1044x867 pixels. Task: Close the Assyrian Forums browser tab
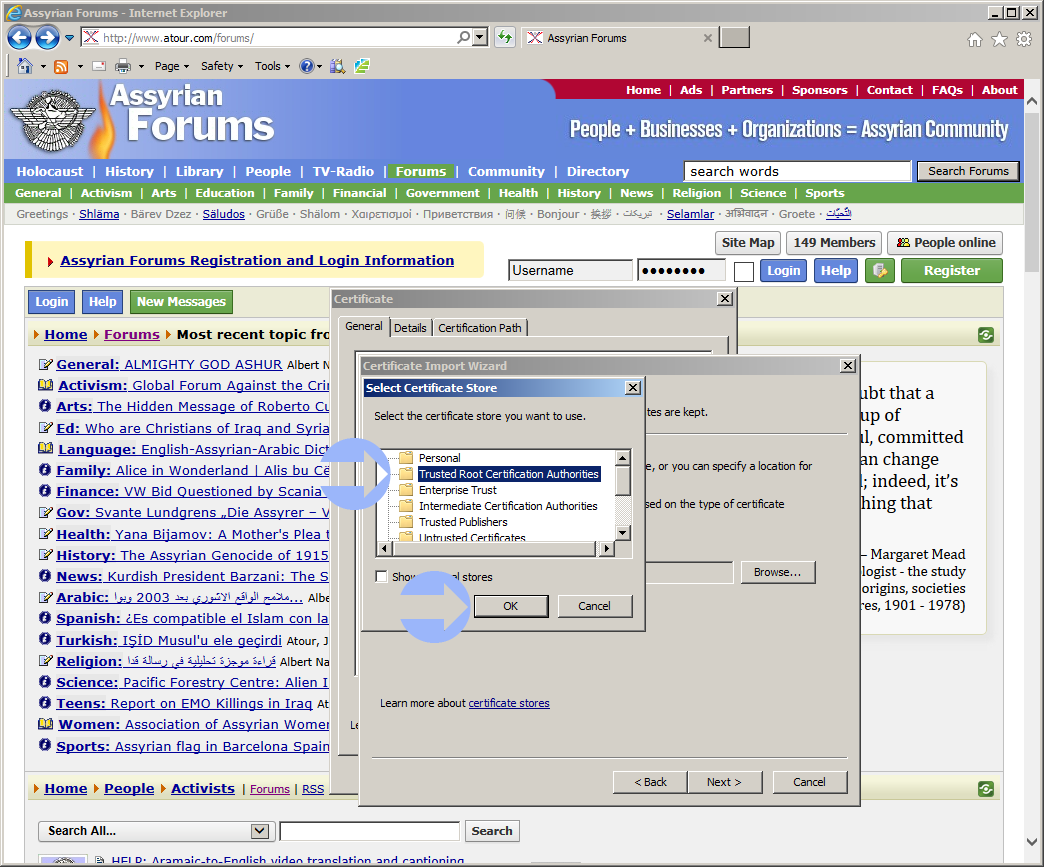coord(708,38)
